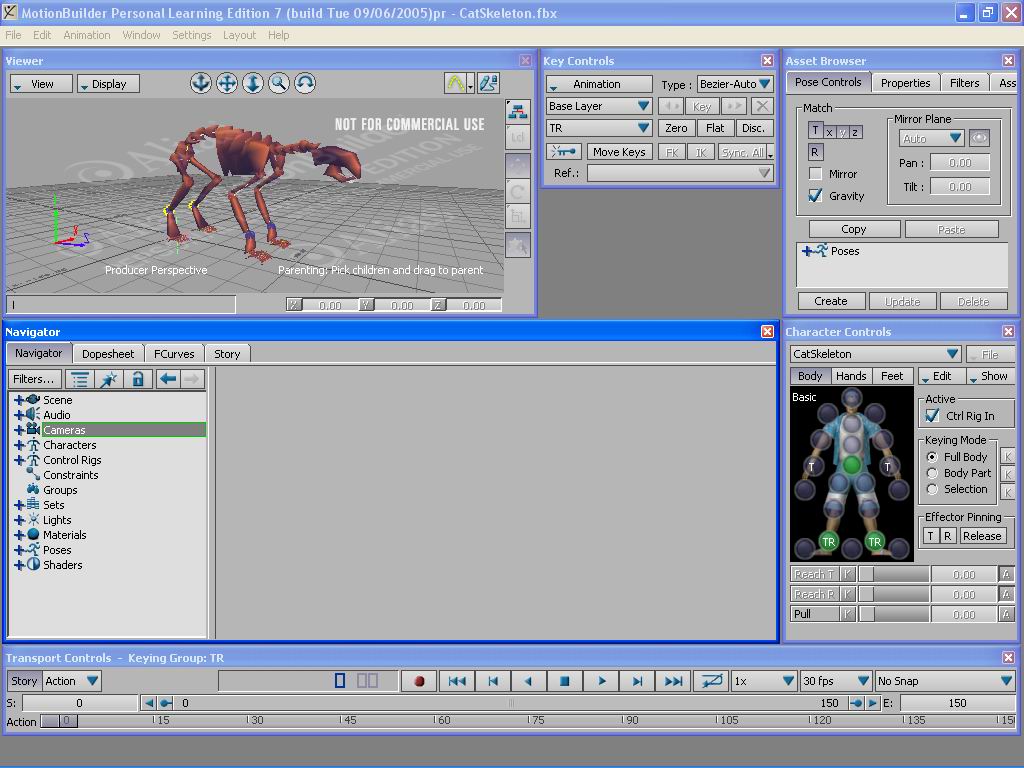Select the Viewer orbit camera tool
Viewport: 1024px width, 768px height.
[200, 83]
